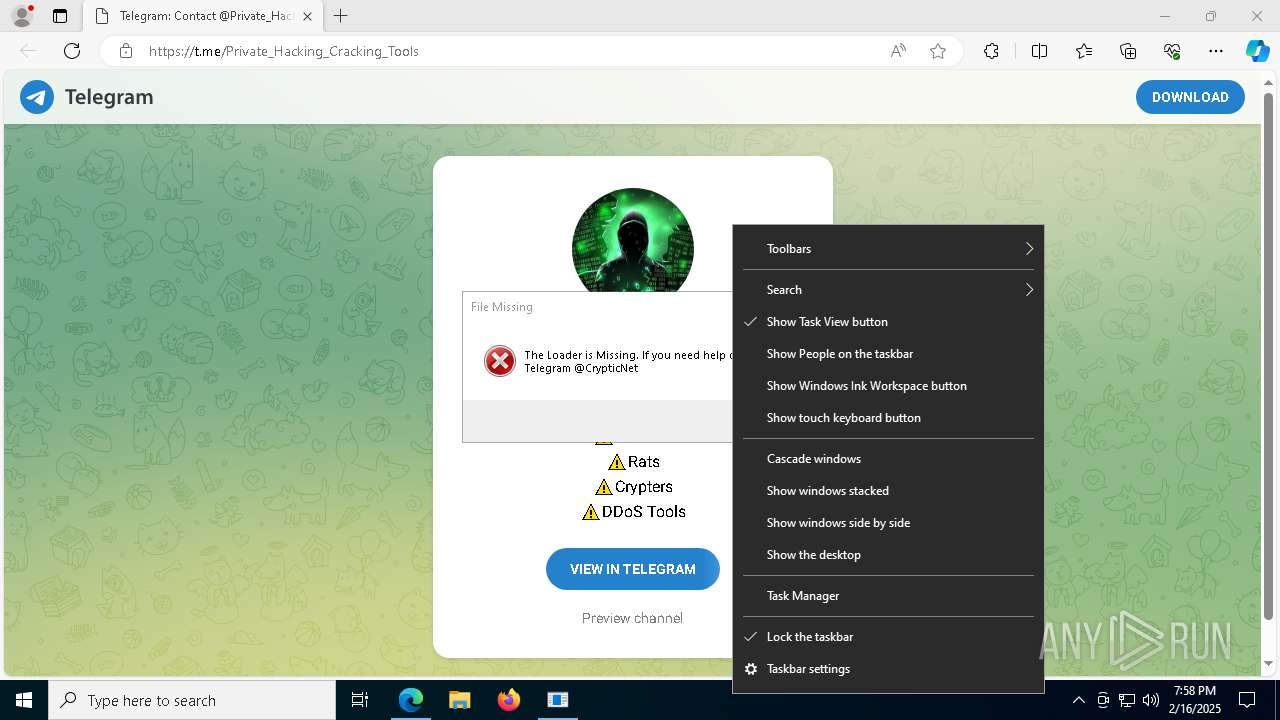Screen dimensions: 1280x720
Task: Click the blue DOWNLOAD button
Action: click(1190, 97)
